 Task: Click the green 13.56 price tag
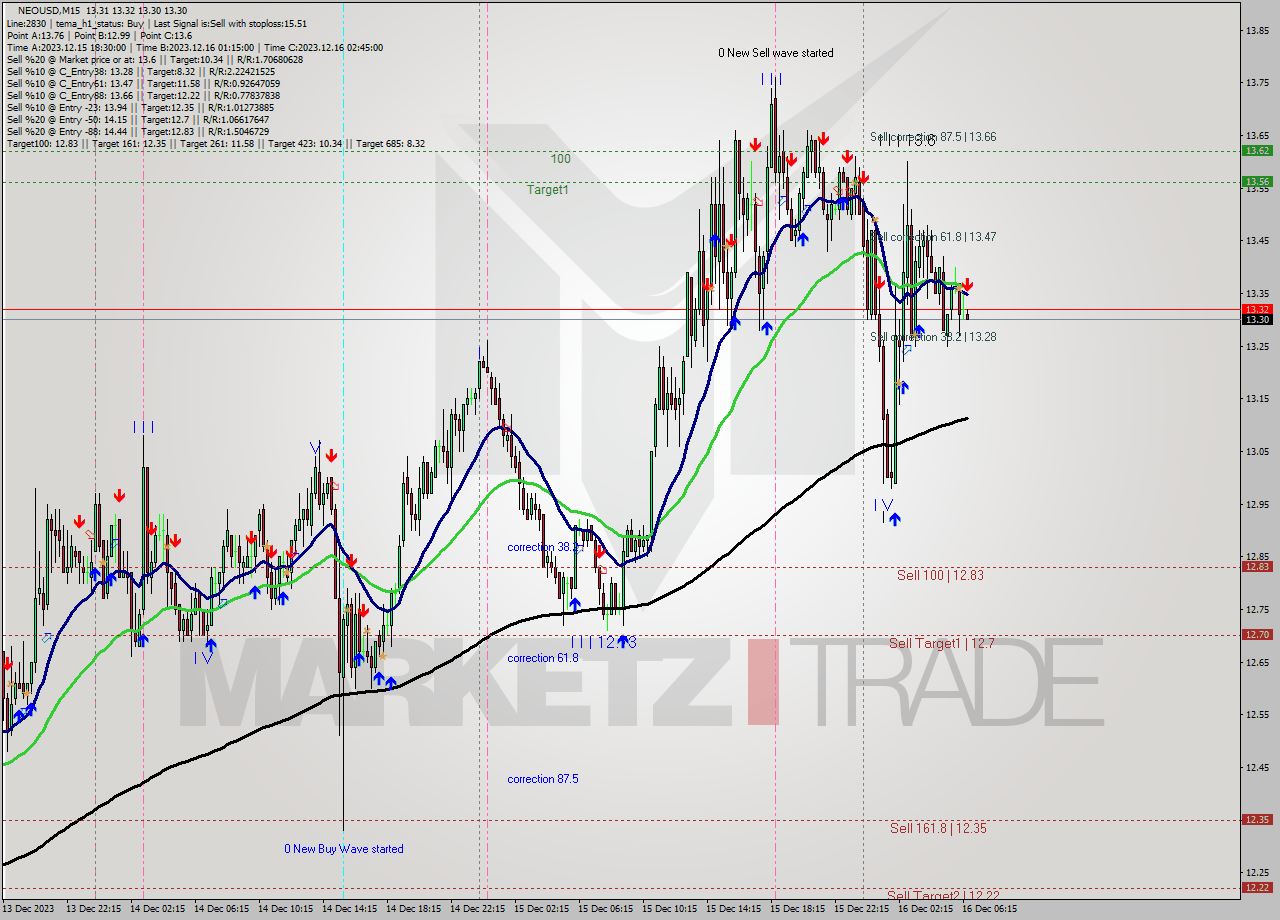click(1257, 181)
